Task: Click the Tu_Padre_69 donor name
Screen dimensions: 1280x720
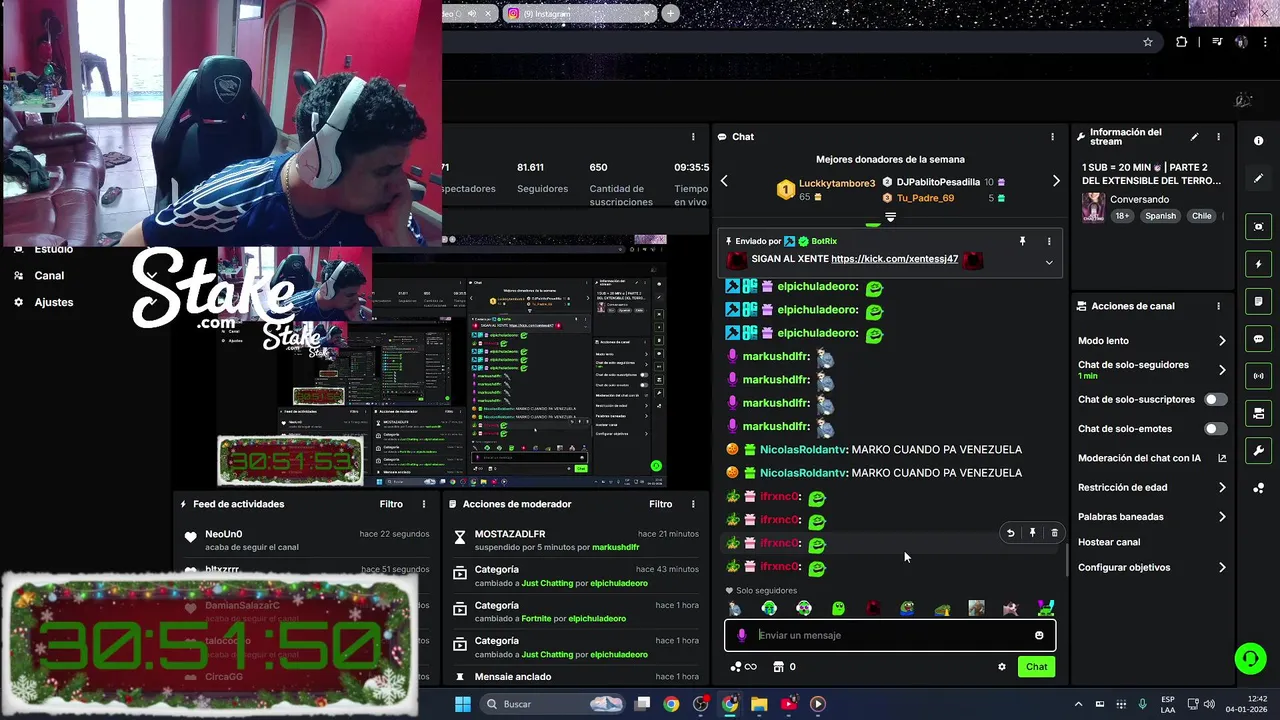Action: [925, 198]
